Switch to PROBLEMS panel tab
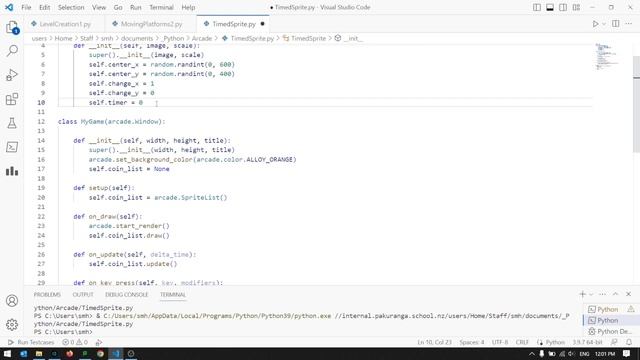Screen dimensions: 640x360 pyautogui.click(x=47, y=295)
